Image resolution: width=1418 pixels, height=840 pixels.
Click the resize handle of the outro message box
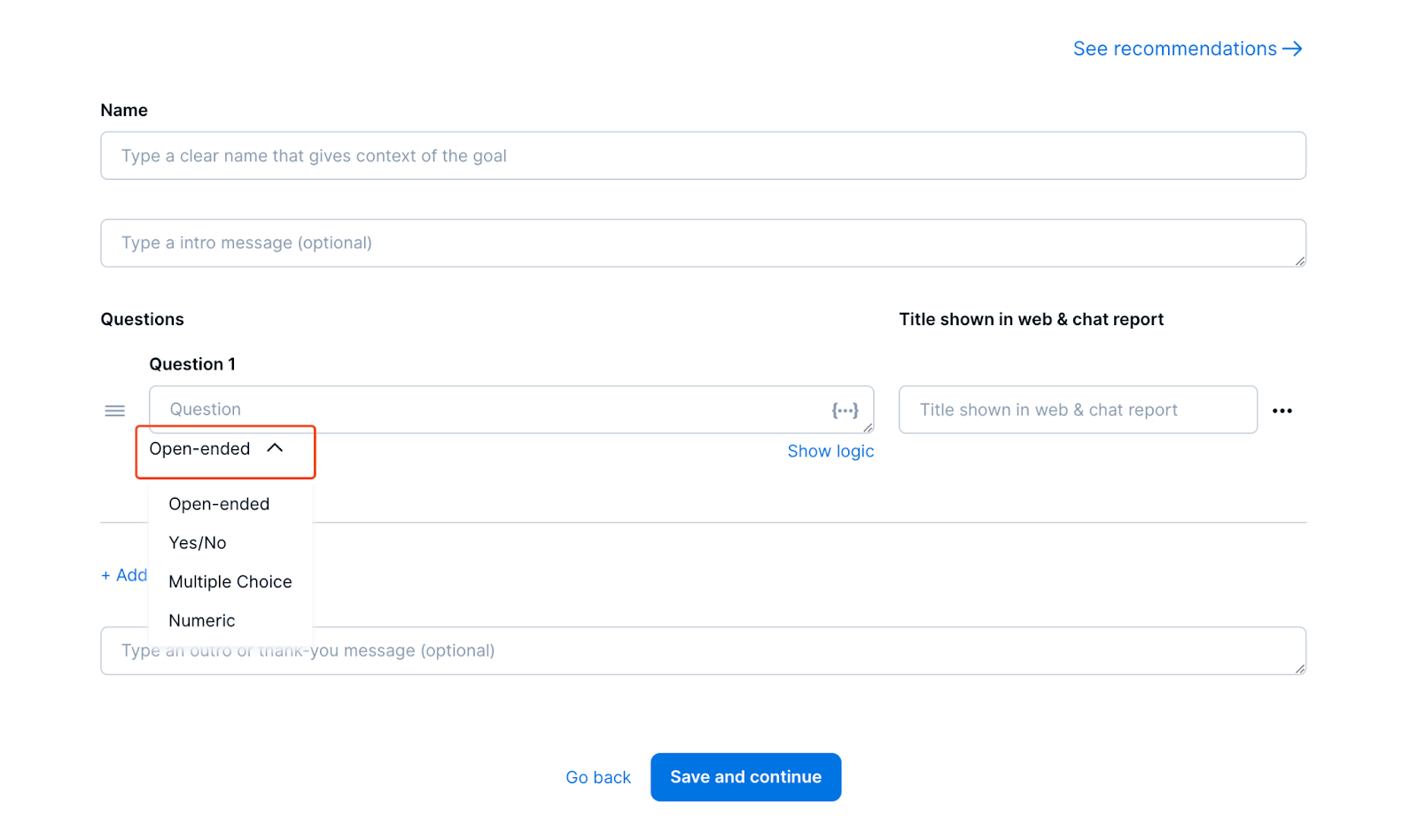point(1298,670)
